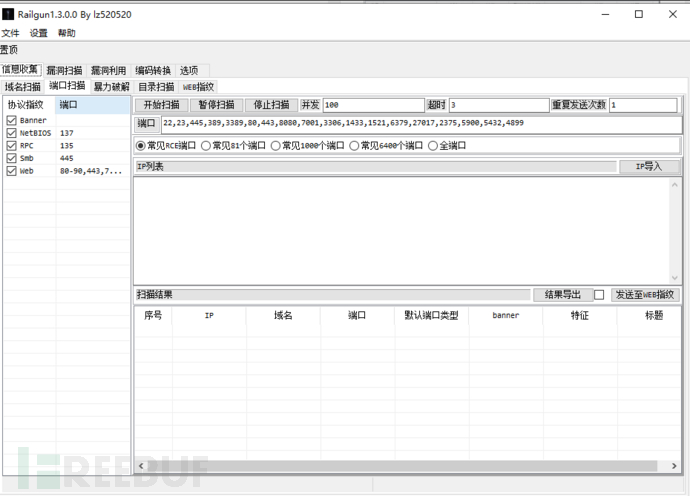Switch to the 漏洞扫描 tab
Screen dimensions: 690x496
64,70
